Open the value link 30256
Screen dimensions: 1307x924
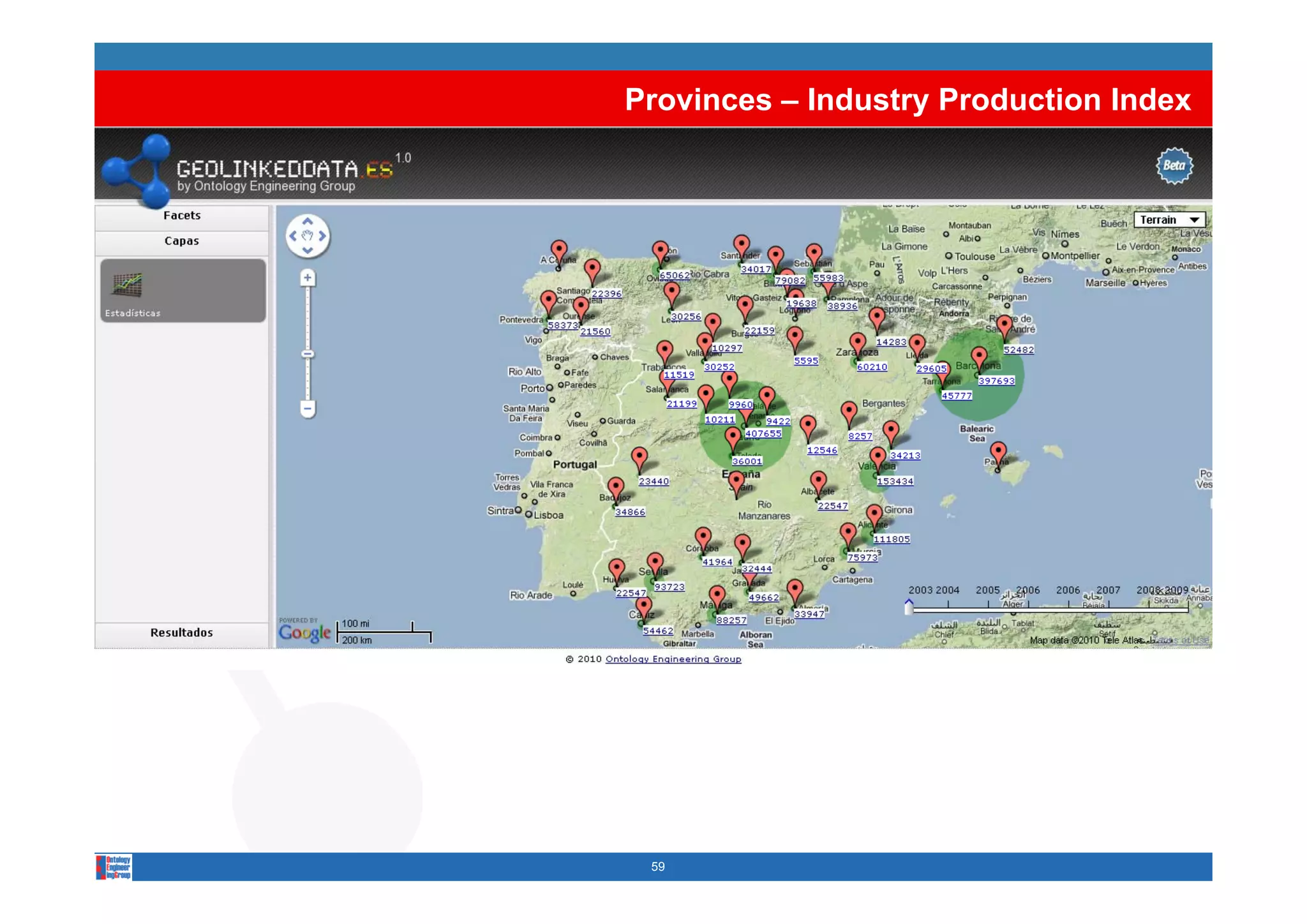pyautogui.click(x=686, y=317)
